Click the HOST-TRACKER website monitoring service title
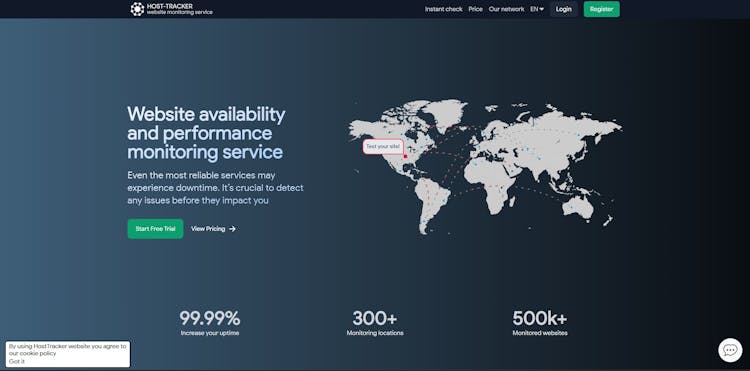The height and width of the screenshot is (371, 750). pos(179,9)
